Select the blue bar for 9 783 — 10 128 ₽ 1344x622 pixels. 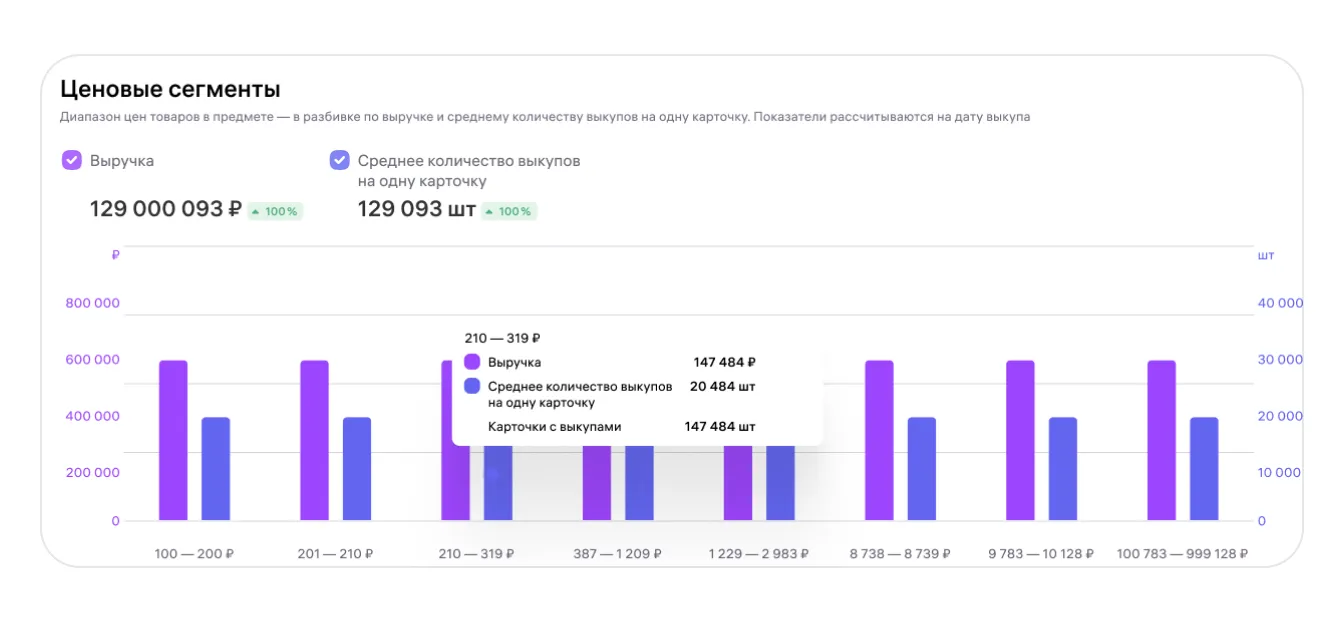(x=1063, y=468)
